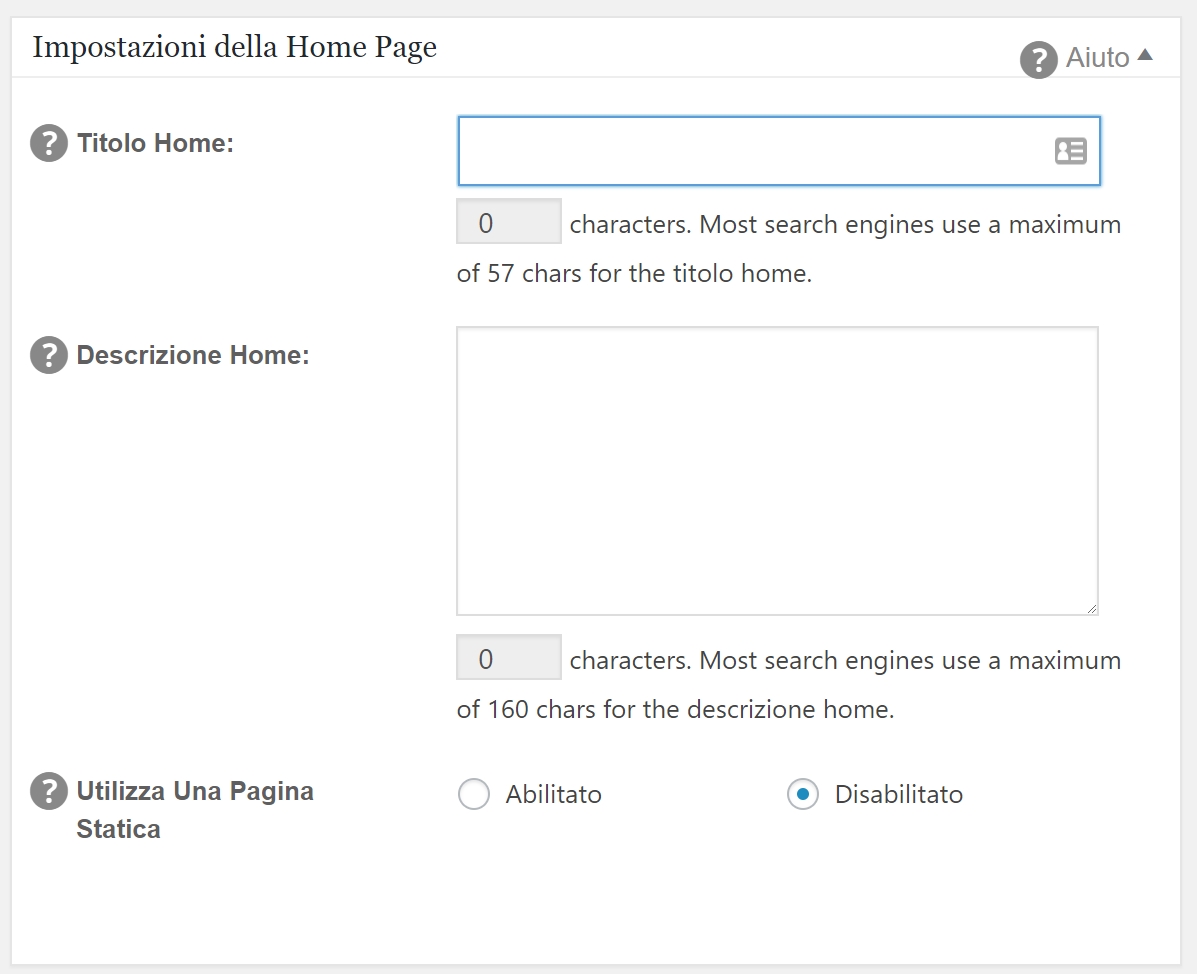This screenshot has width=1197, height=974.
Task: Click help icon for Utilizza Una Pagina Statica
Action: point(49,791)
